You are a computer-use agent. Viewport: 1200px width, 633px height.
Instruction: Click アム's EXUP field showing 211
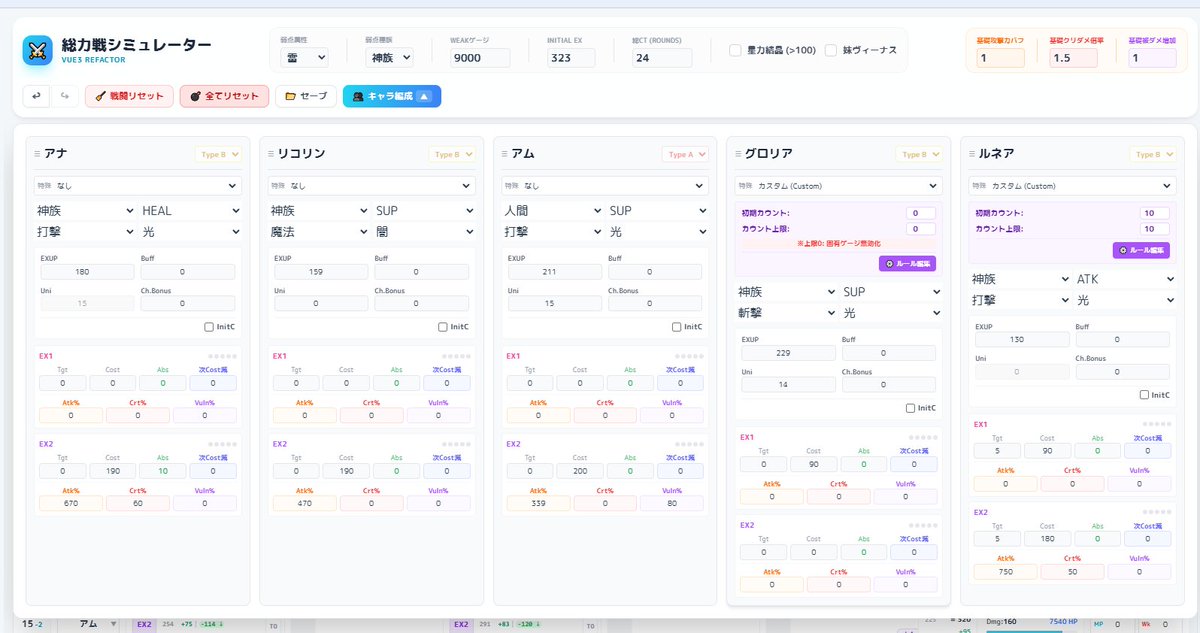pyautogui.click(x=555, y=272)
